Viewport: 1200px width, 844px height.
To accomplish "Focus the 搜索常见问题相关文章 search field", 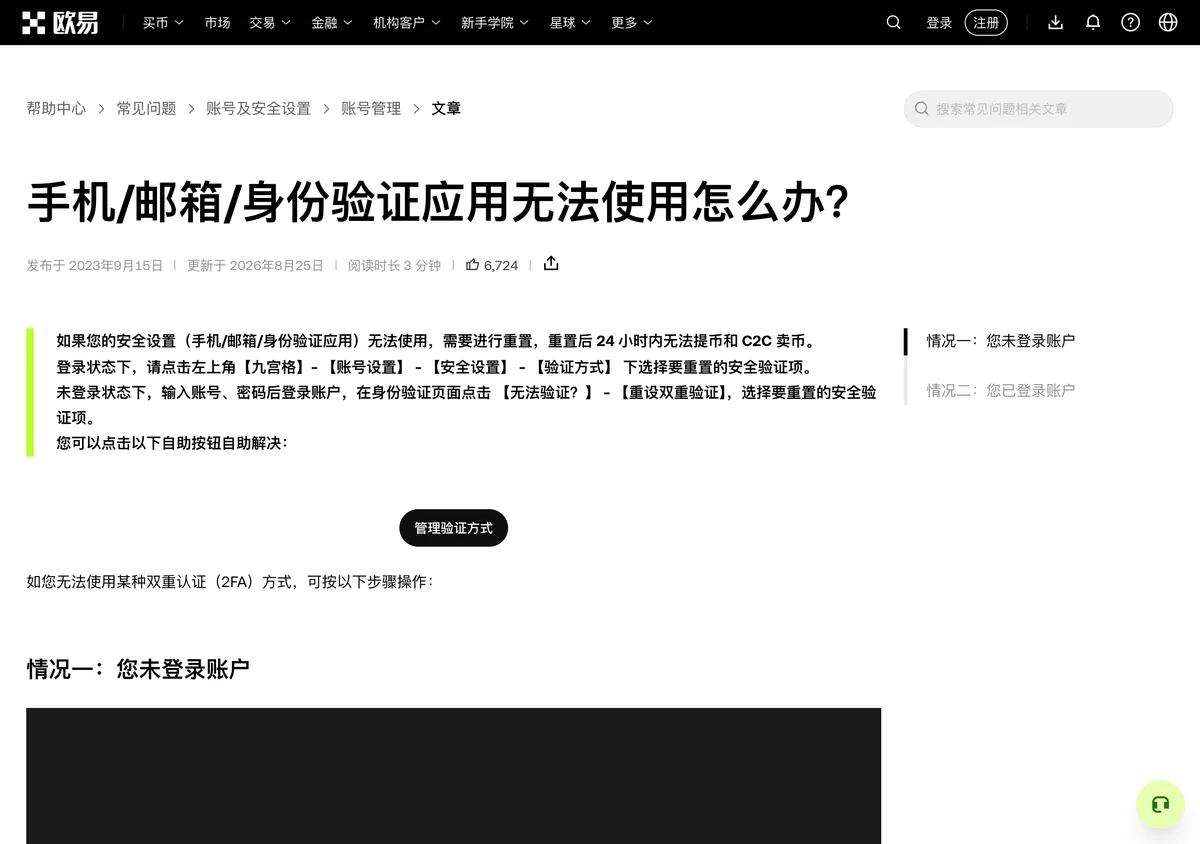I will coord(1038,109).
